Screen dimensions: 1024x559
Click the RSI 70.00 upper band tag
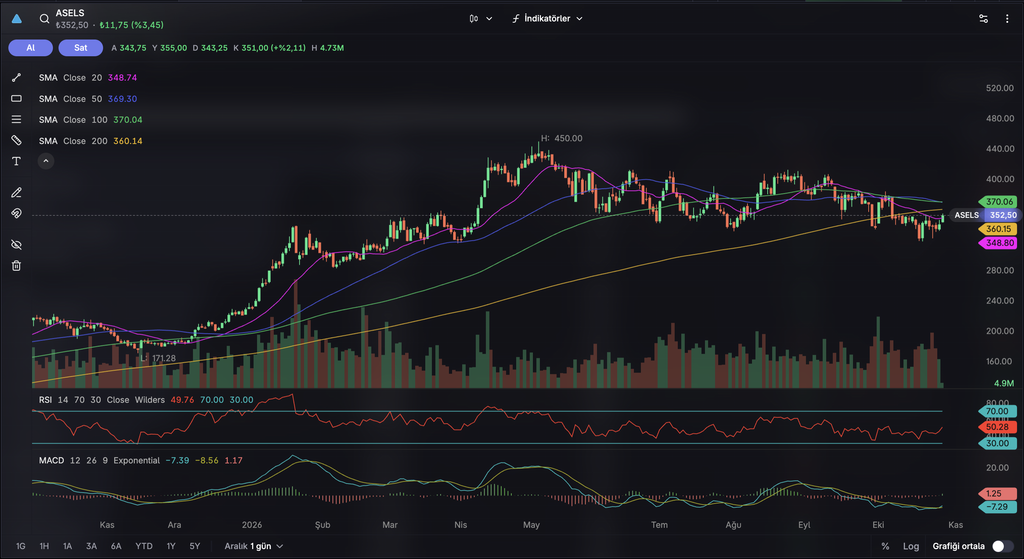997,411
